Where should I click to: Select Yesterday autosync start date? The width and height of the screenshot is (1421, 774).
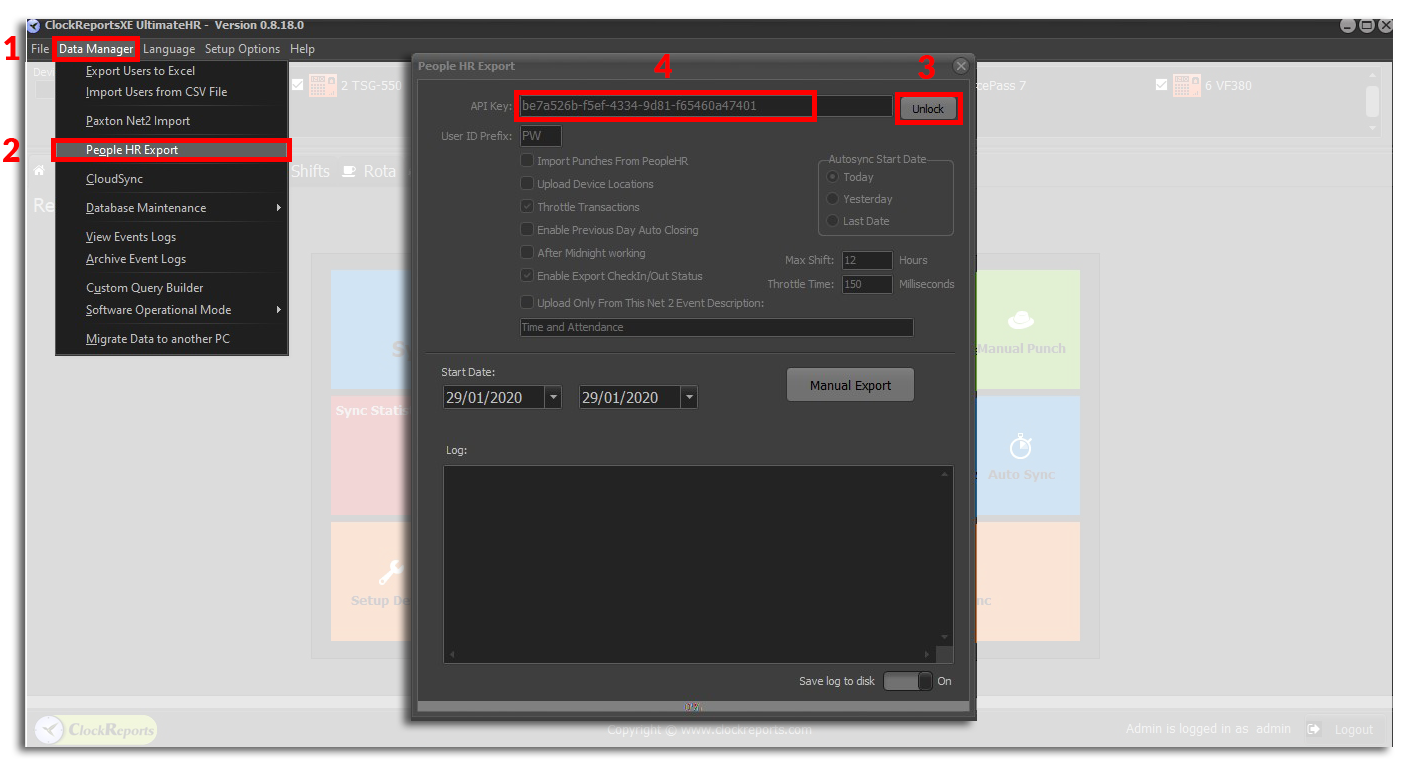pyautogui.click(x=833, y=199)
